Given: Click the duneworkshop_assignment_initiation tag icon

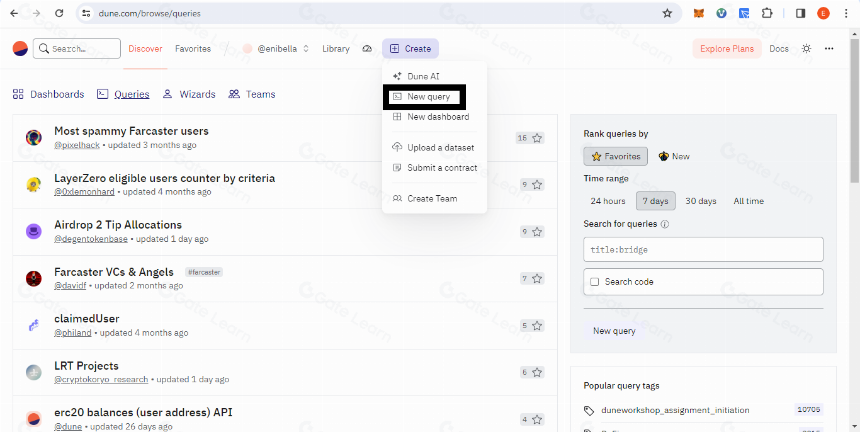Looking at the screenshot, I should click(x=589, y=410).
